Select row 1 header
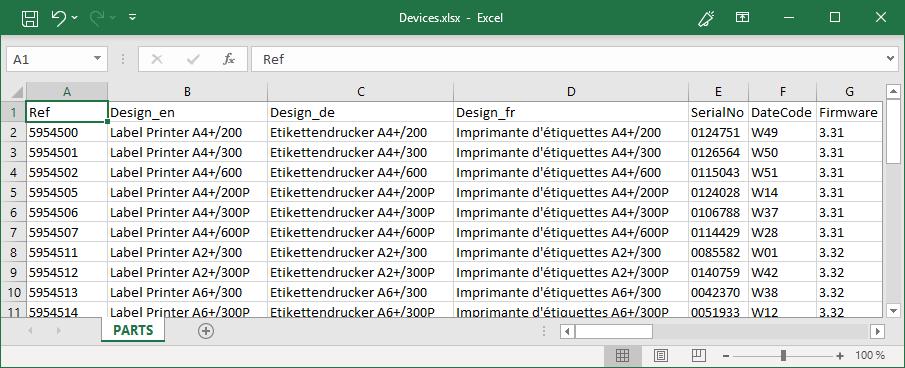 13,112
